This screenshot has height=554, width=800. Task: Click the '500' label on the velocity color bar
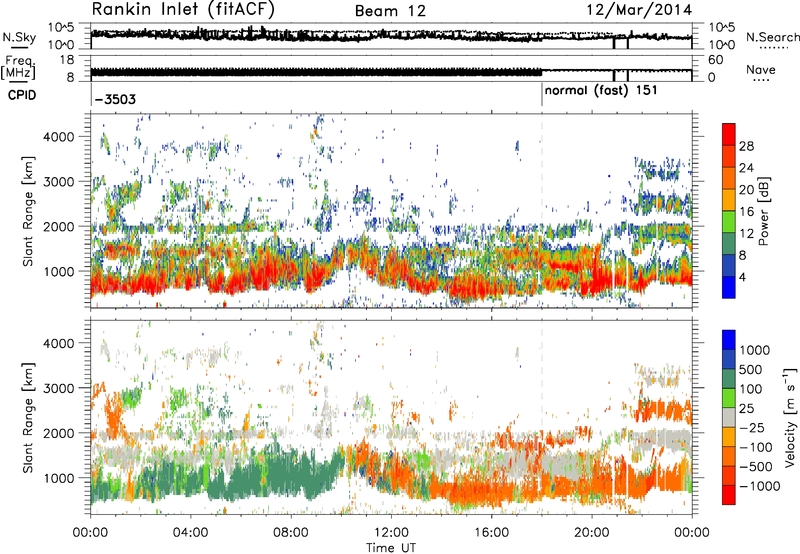click(x=751, y=369)
